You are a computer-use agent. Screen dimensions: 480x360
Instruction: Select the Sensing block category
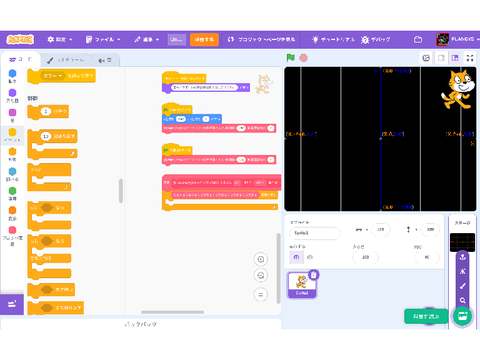(12, 174)
